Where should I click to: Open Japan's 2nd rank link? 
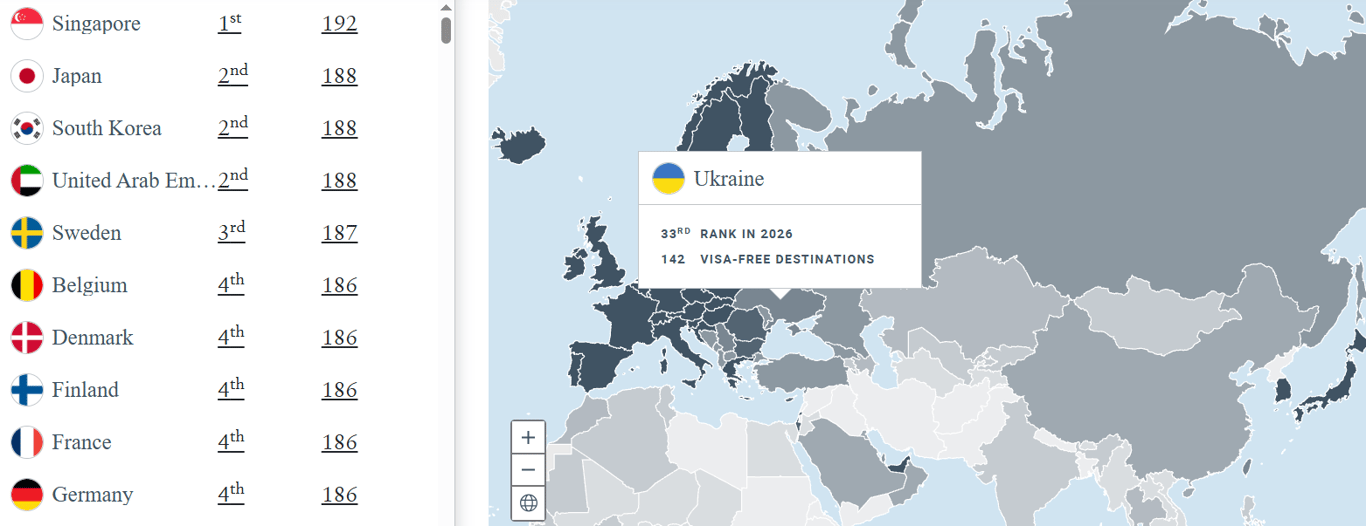tap(233, 75)
